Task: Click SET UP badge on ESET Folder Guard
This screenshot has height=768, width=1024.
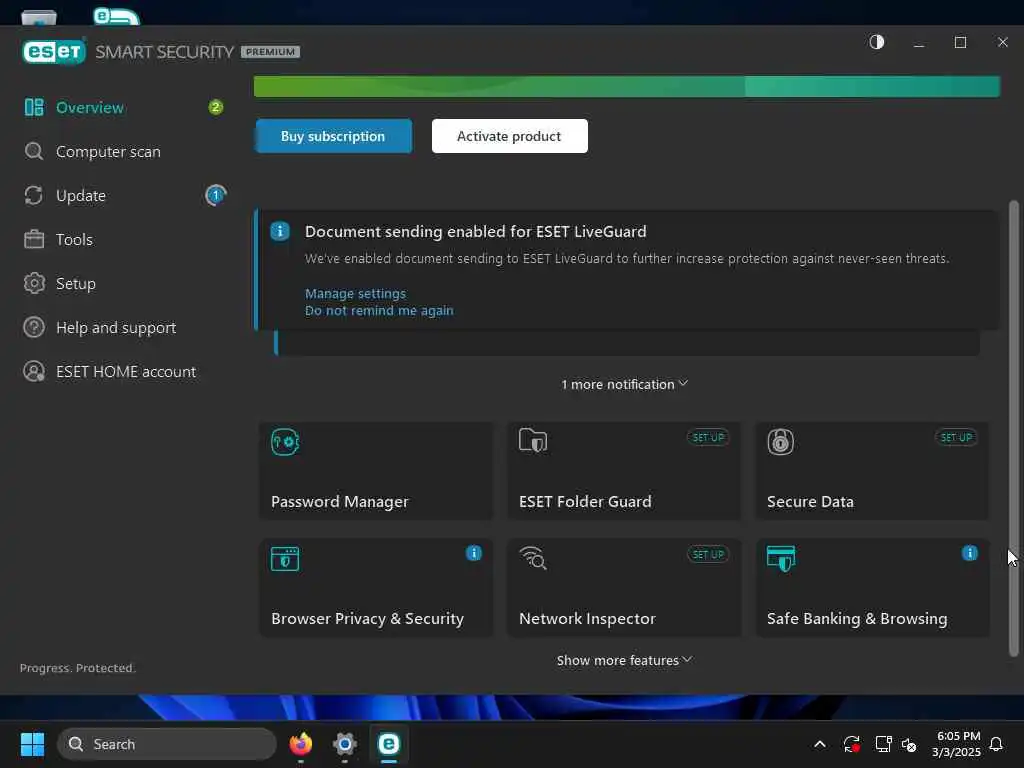Action: point(708,437)
